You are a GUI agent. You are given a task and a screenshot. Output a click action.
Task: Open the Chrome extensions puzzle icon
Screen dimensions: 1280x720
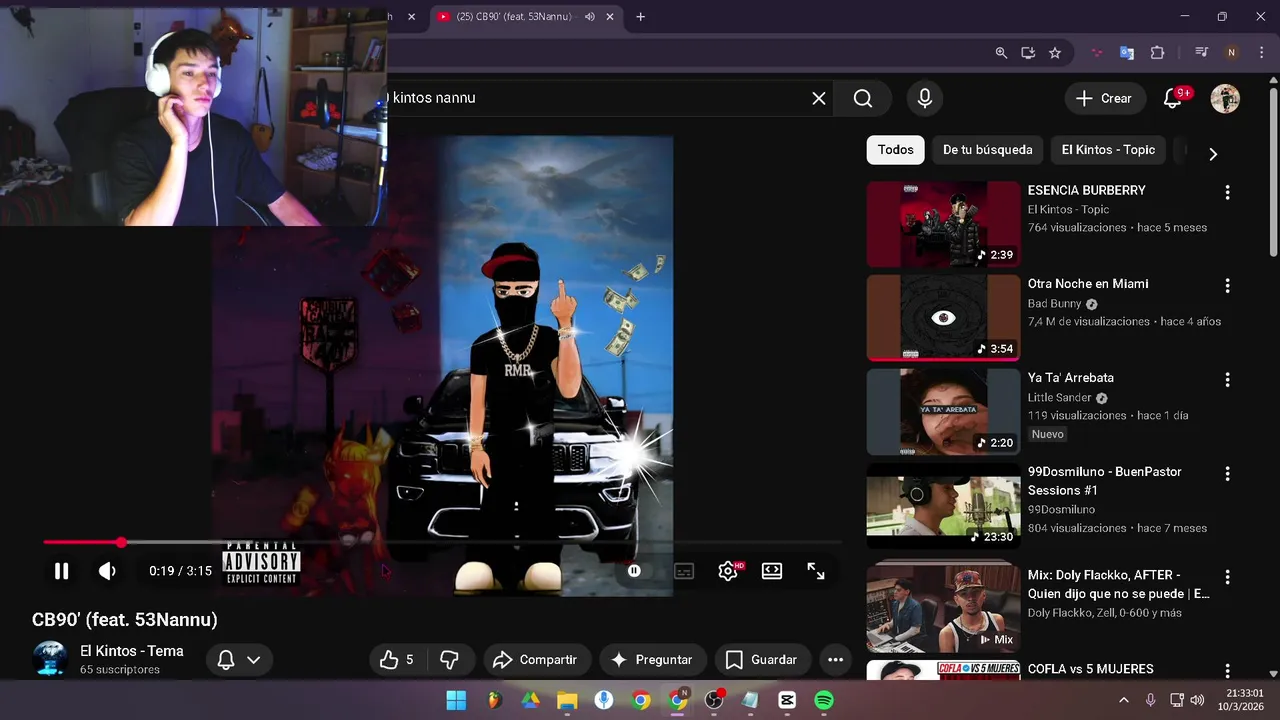point(1158,53)
